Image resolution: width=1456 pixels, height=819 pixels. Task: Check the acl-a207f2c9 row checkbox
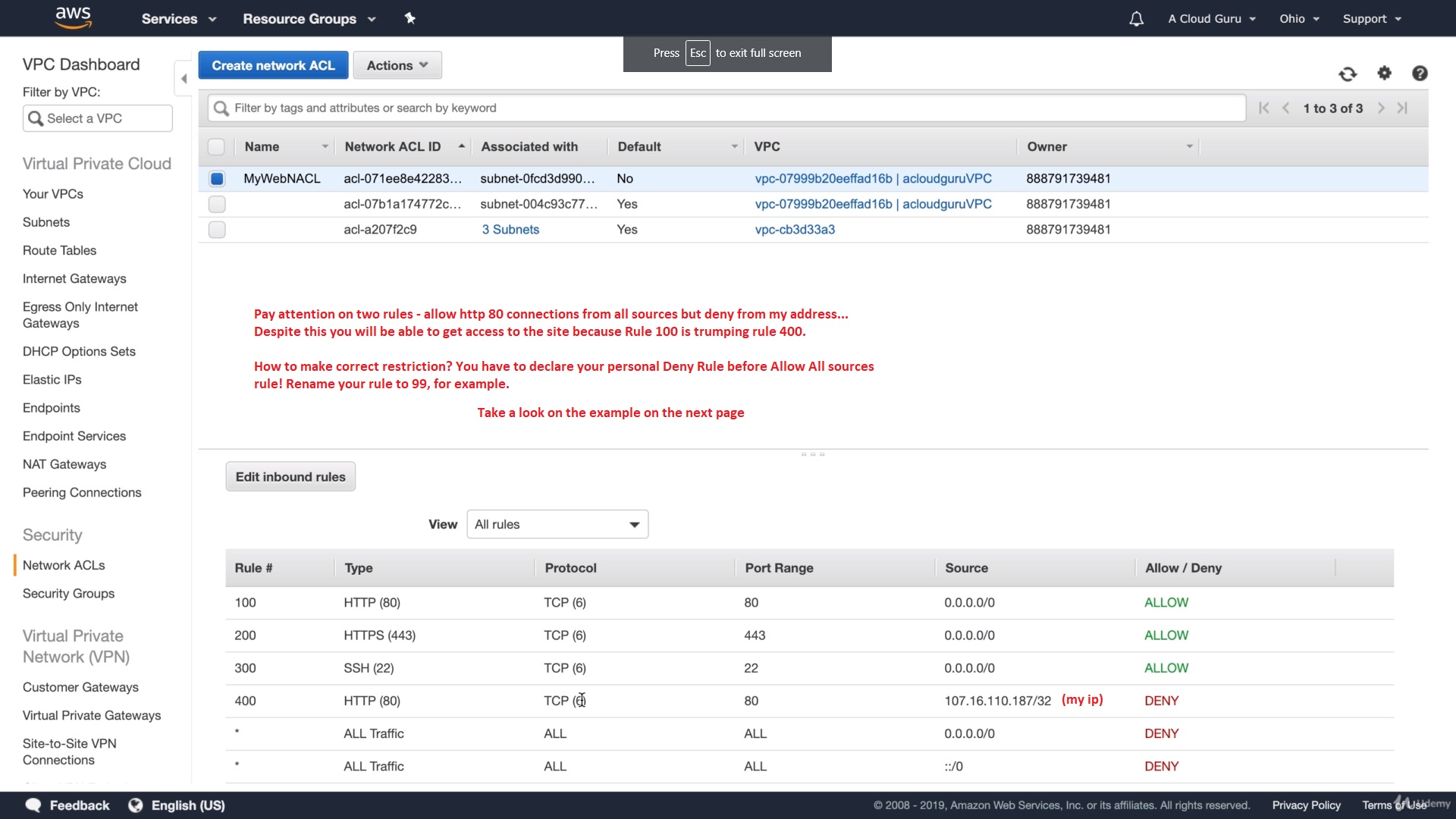(217, 230)
